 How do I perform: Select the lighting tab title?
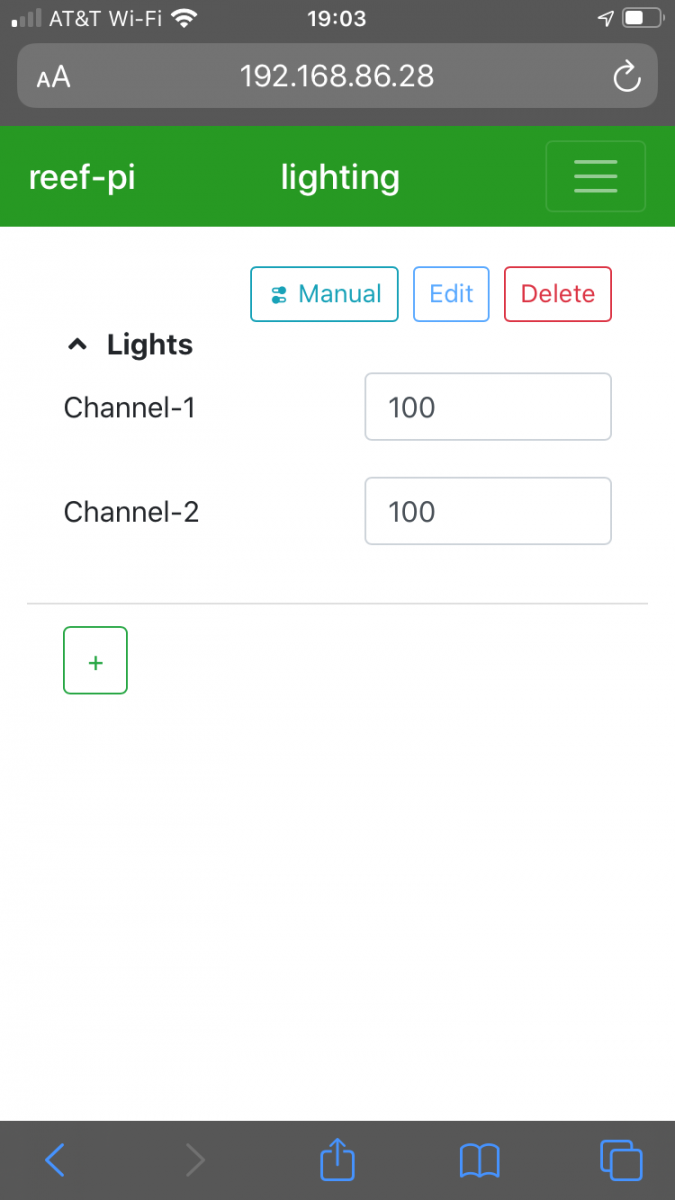340,177
